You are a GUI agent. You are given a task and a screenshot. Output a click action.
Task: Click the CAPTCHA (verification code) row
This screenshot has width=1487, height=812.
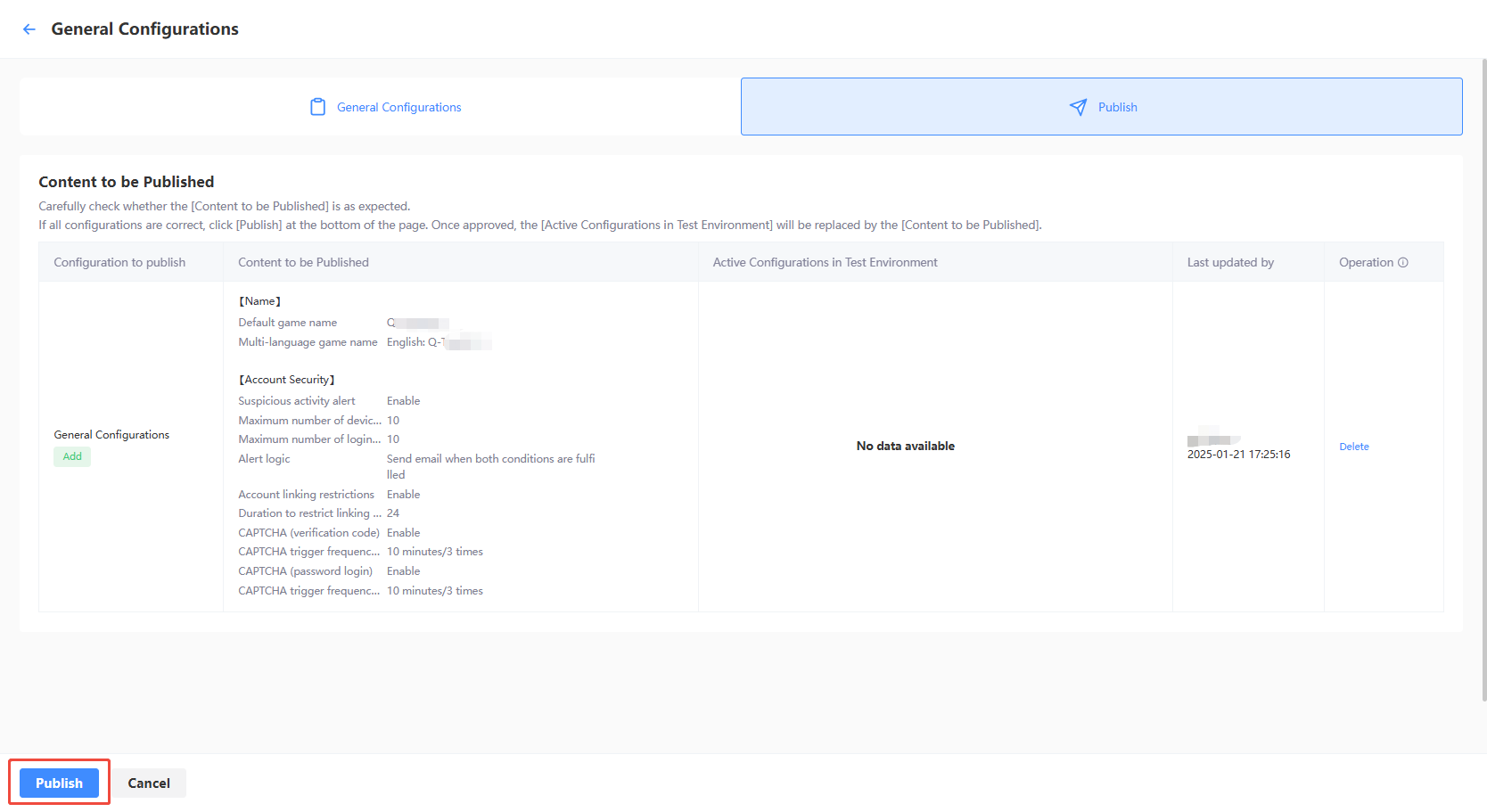[308, 532]
